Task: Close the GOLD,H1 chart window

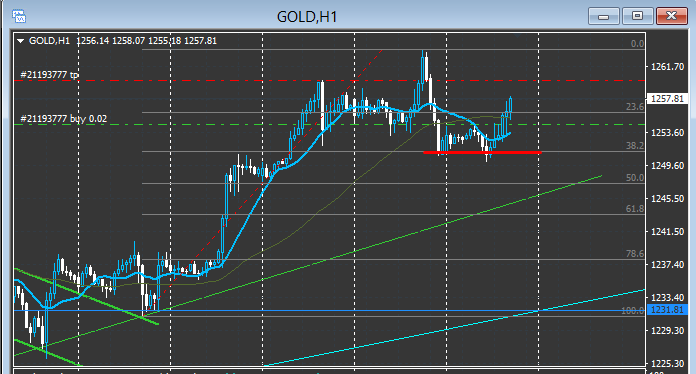Action: pyautogui.click(x=672, y=16)
